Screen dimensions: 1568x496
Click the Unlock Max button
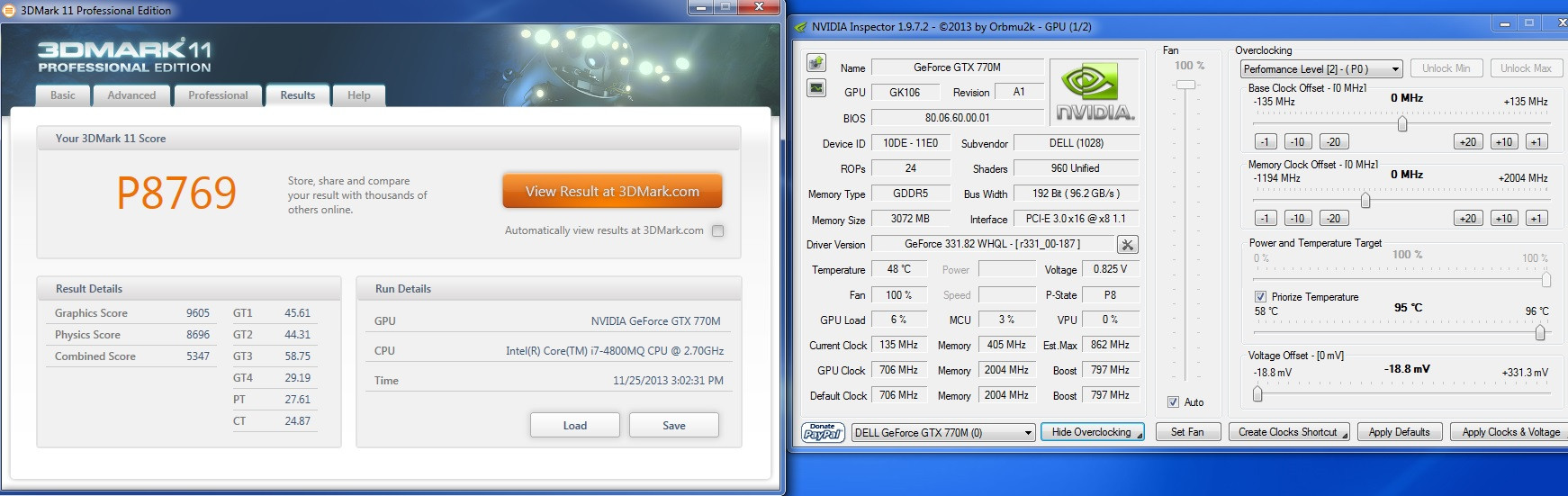pyautogui.click(x=1526, y=68)
